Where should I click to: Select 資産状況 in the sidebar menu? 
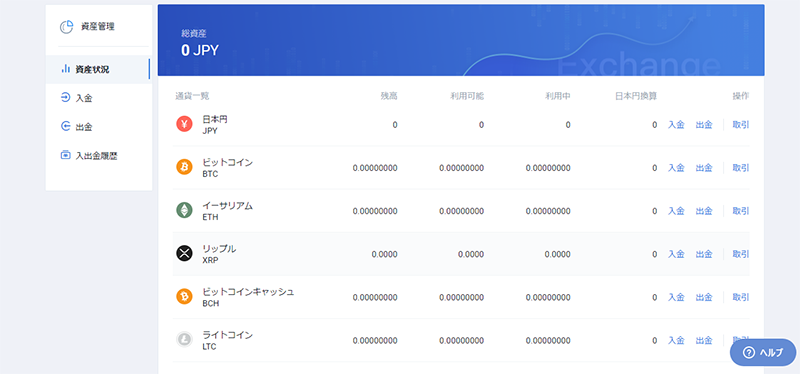[x=98, y=69]
